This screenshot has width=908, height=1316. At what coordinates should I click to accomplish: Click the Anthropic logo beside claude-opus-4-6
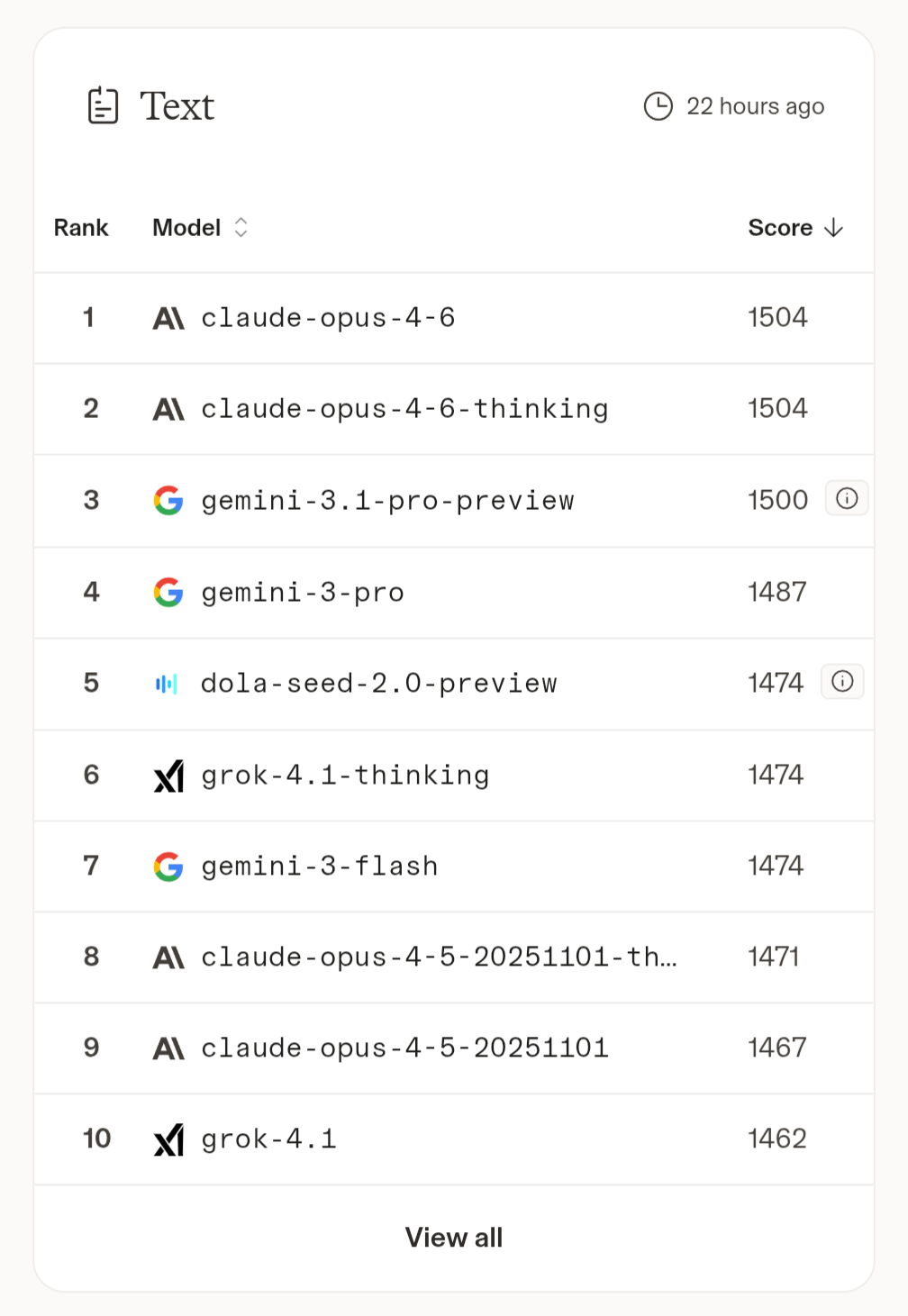click(x=168, y=318)
